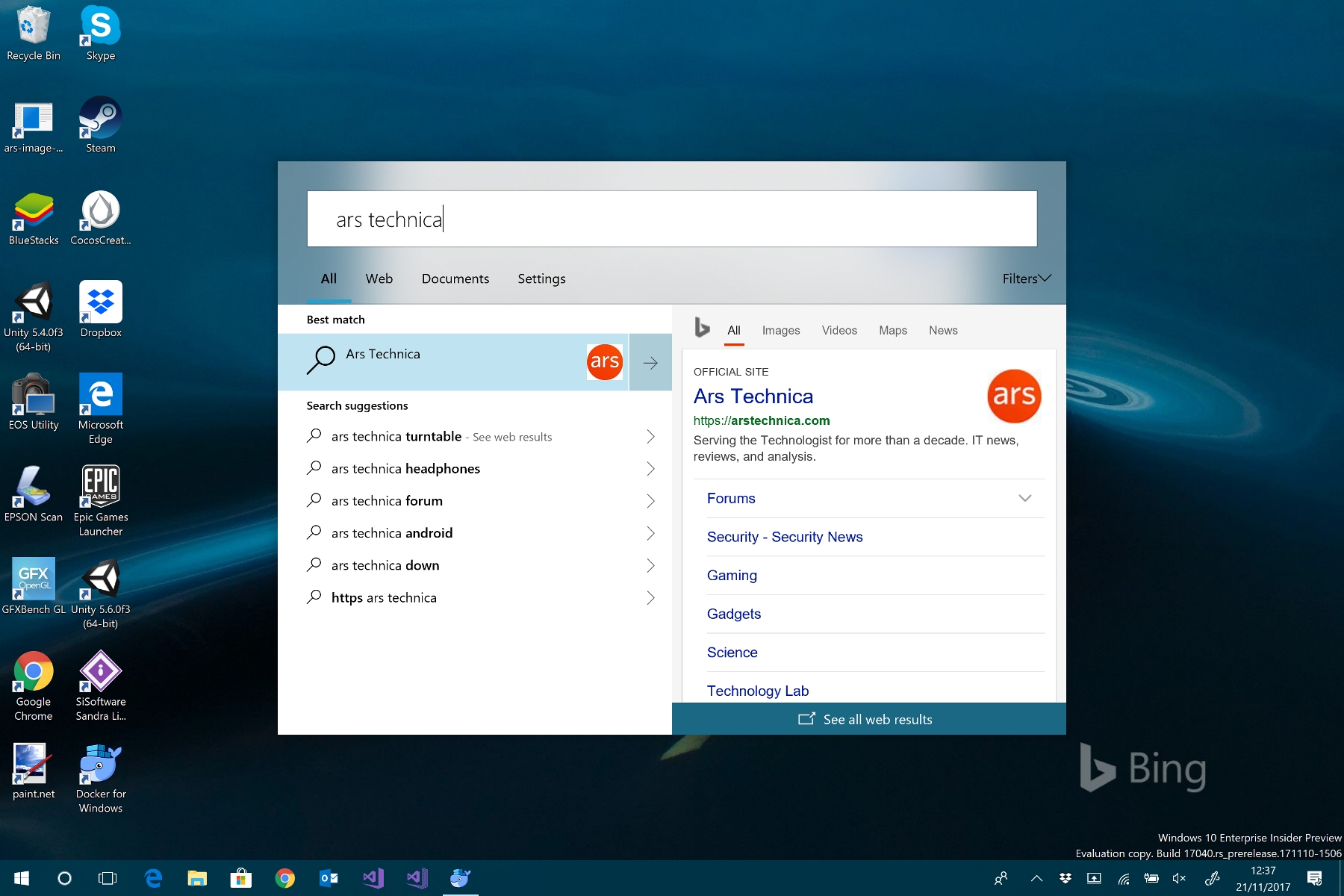This screenshot has width=1344, height=896.
Task: Select the All tab under search box
Action: (x=329, y=279)
